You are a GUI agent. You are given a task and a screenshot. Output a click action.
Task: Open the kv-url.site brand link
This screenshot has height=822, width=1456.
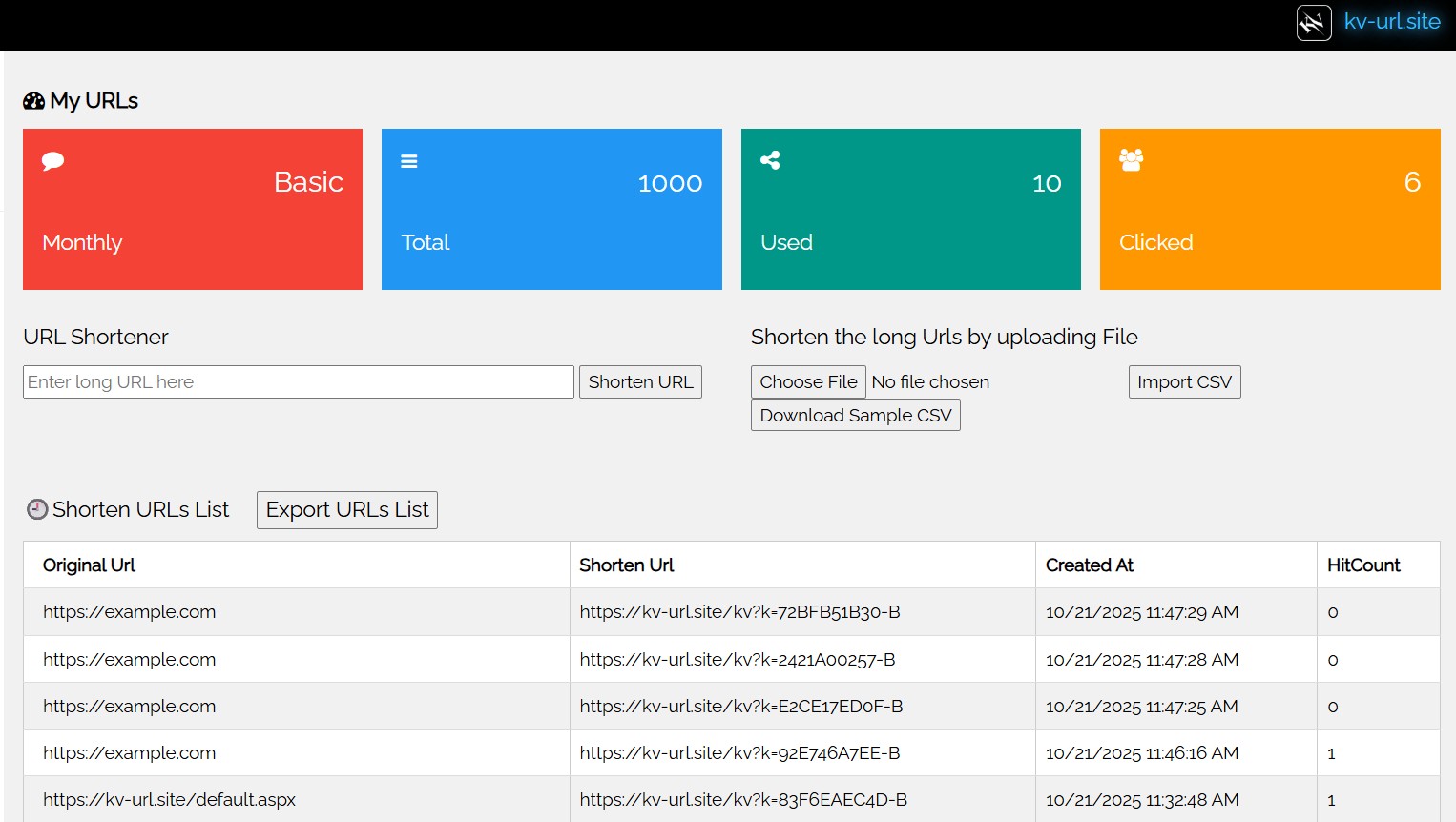(x=1392, y=21)
